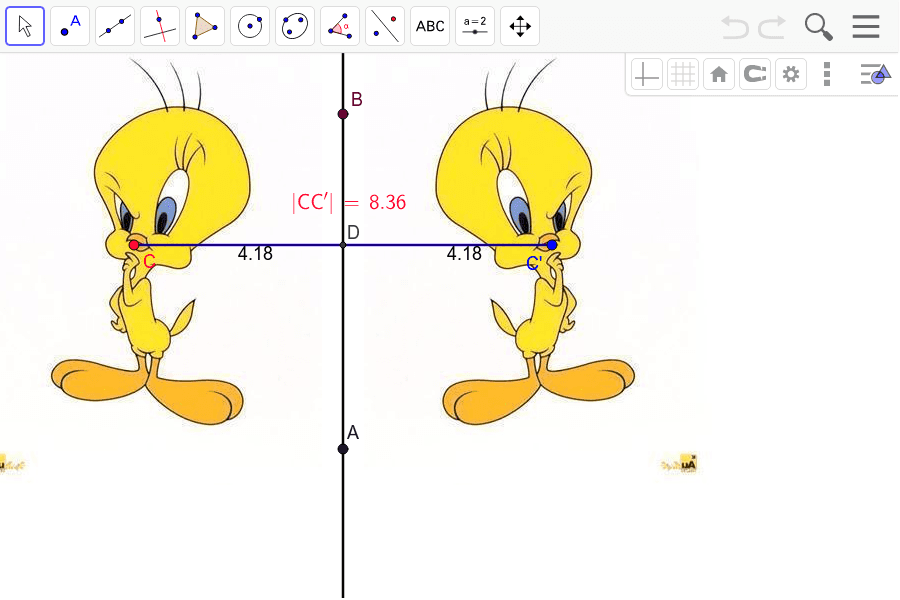900x600 pixels.
Task: Select the Move arrow tool
Action: click(x=25, y=26)
